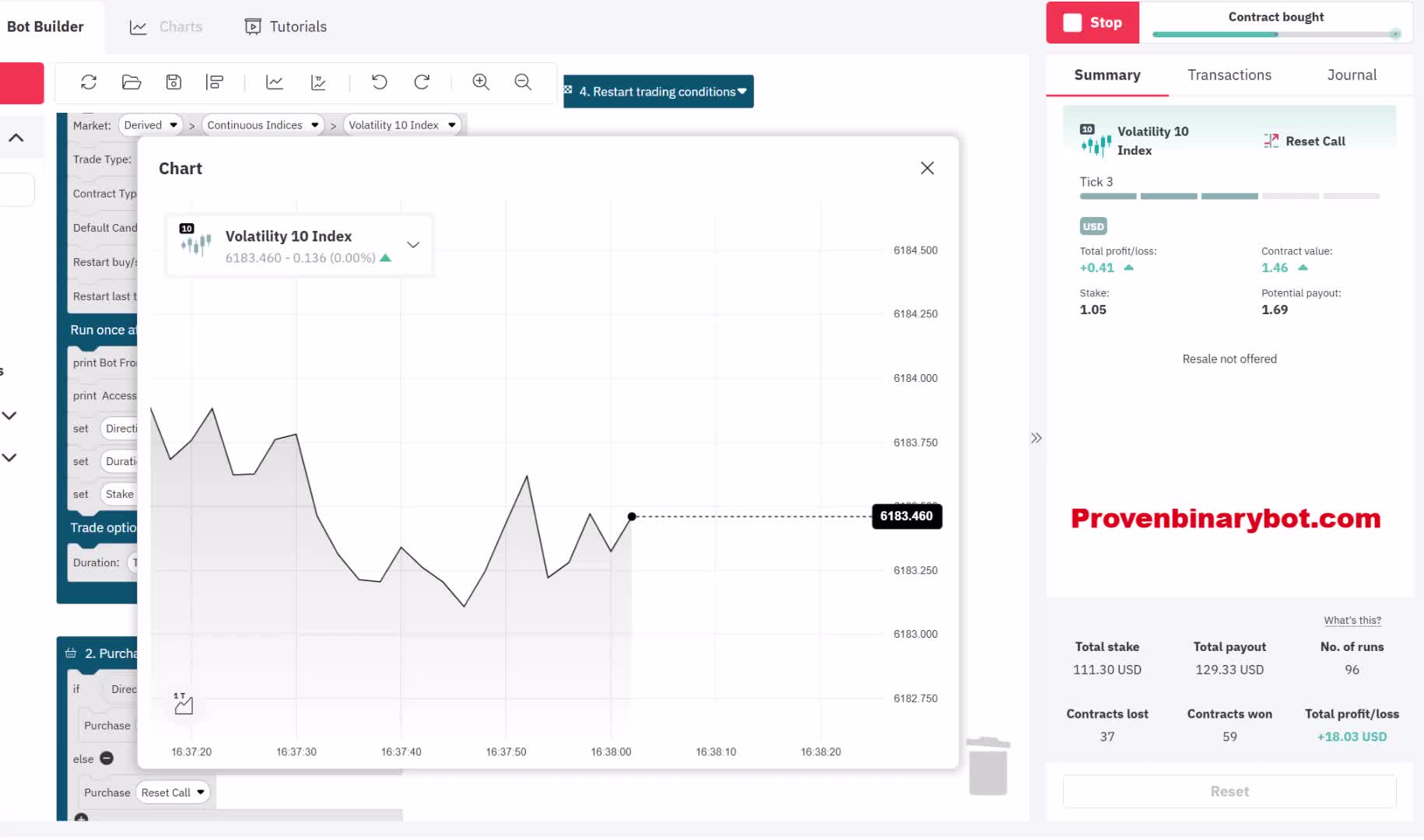Click the save bot icon
This screenshot has width=1424, height=840.
pyautogui.click(x=174, y=82)
